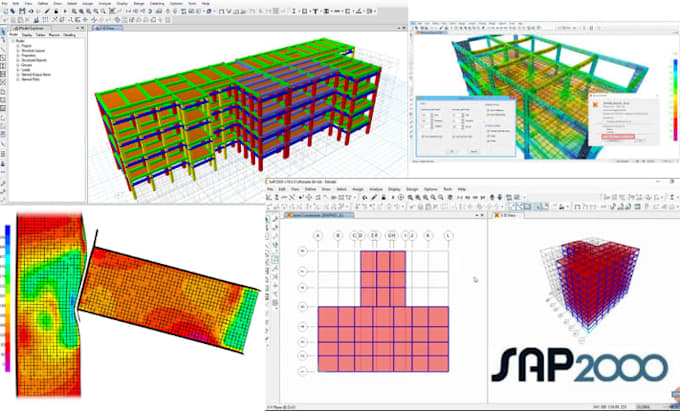680x411 pixels.
Task: Click grid bubble A above the floor plan
Action: click(318, 235)
